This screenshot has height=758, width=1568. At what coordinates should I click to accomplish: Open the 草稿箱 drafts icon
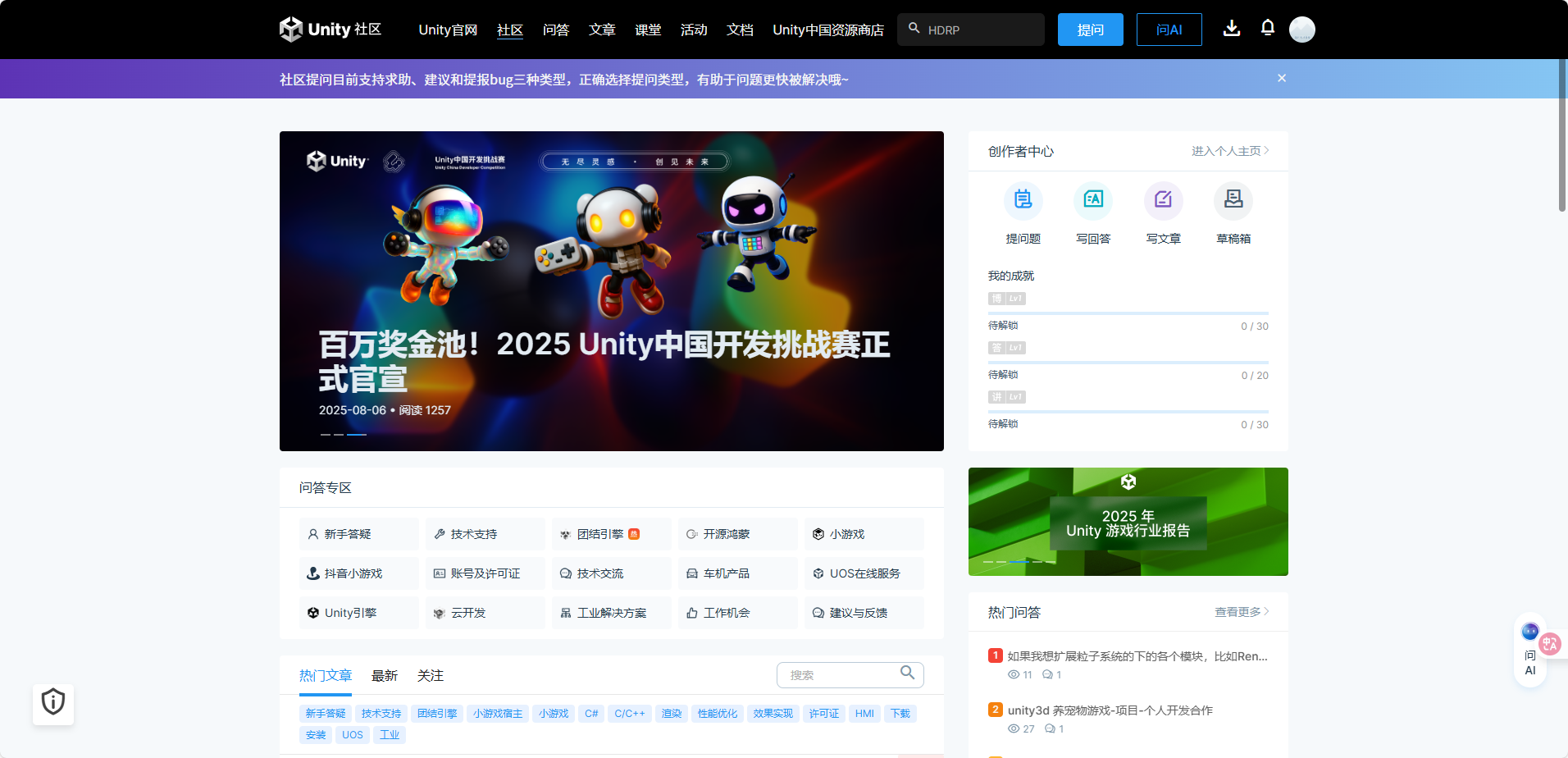(1233, 200)
